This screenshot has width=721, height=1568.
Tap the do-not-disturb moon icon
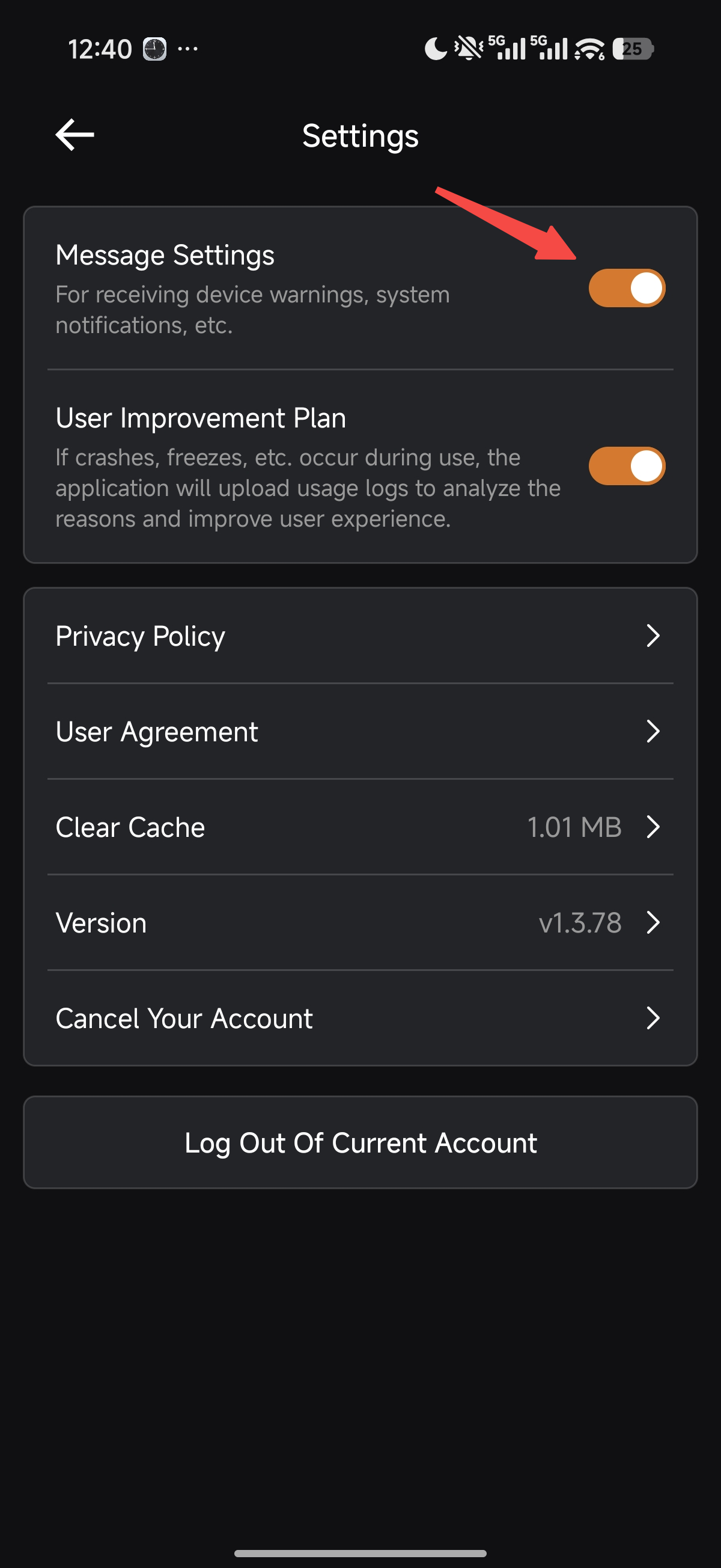[435, 49]
